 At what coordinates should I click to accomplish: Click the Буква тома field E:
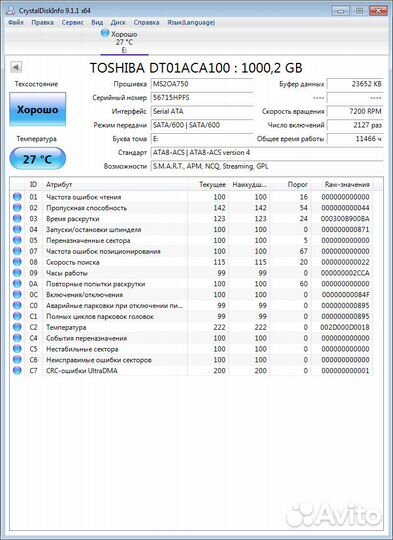(x=202, y=139)
